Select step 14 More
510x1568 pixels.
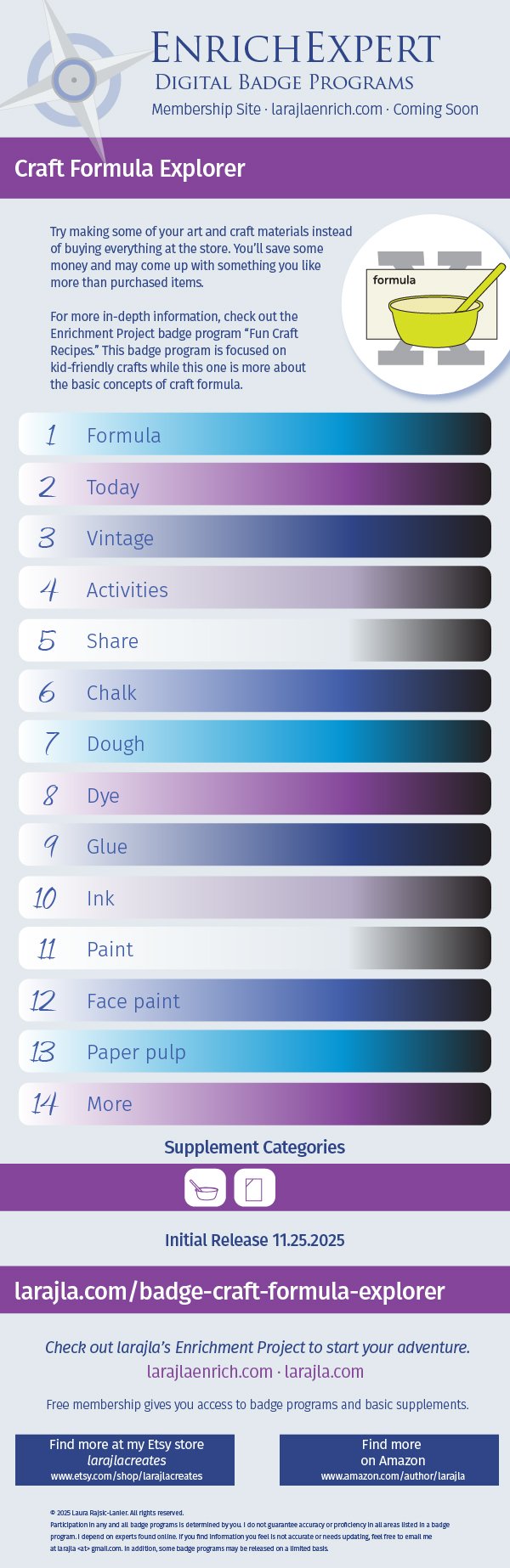[254, 1103]
